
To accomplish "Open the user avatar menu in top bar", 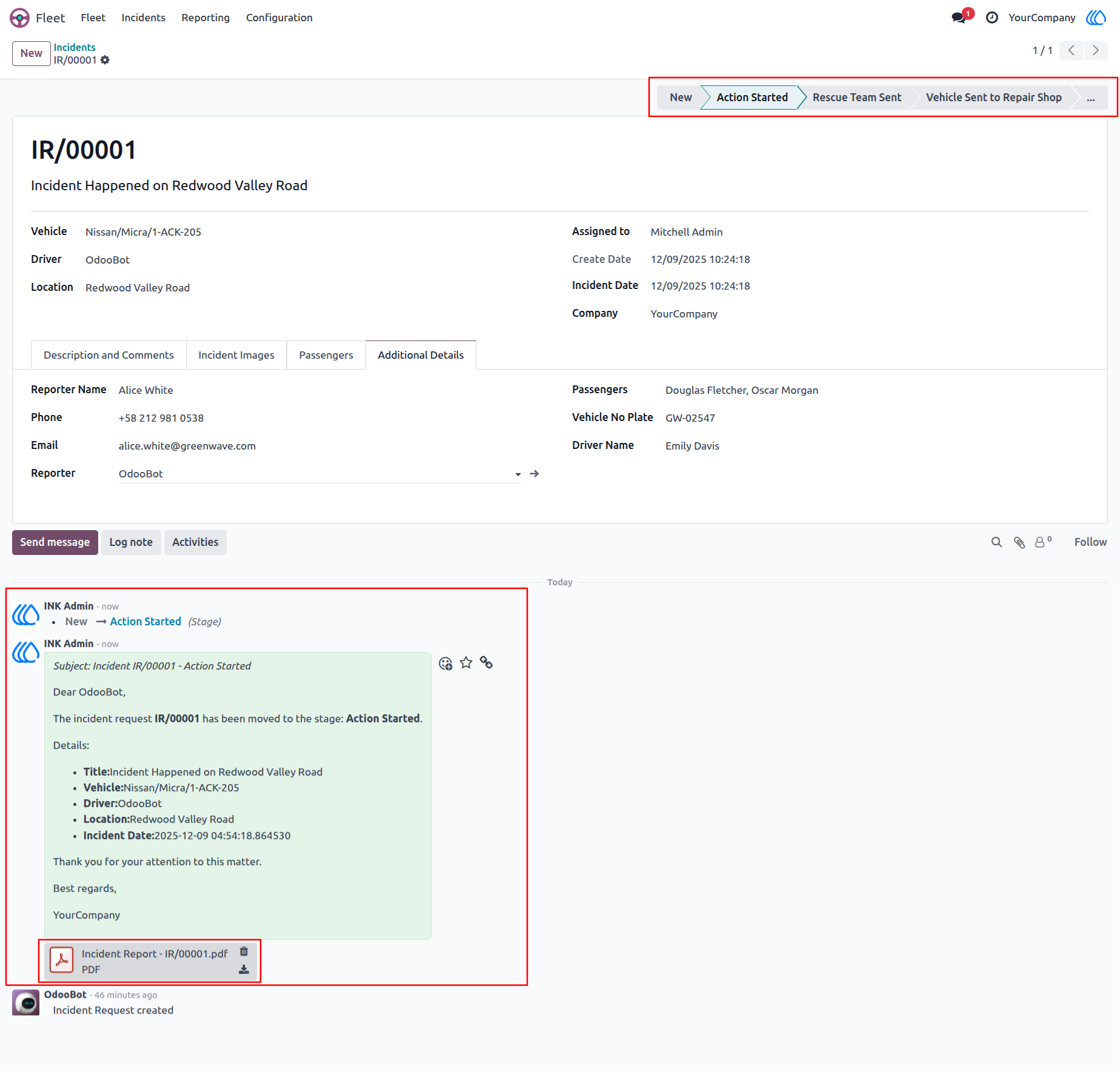I will click(x=1096, y=18).
